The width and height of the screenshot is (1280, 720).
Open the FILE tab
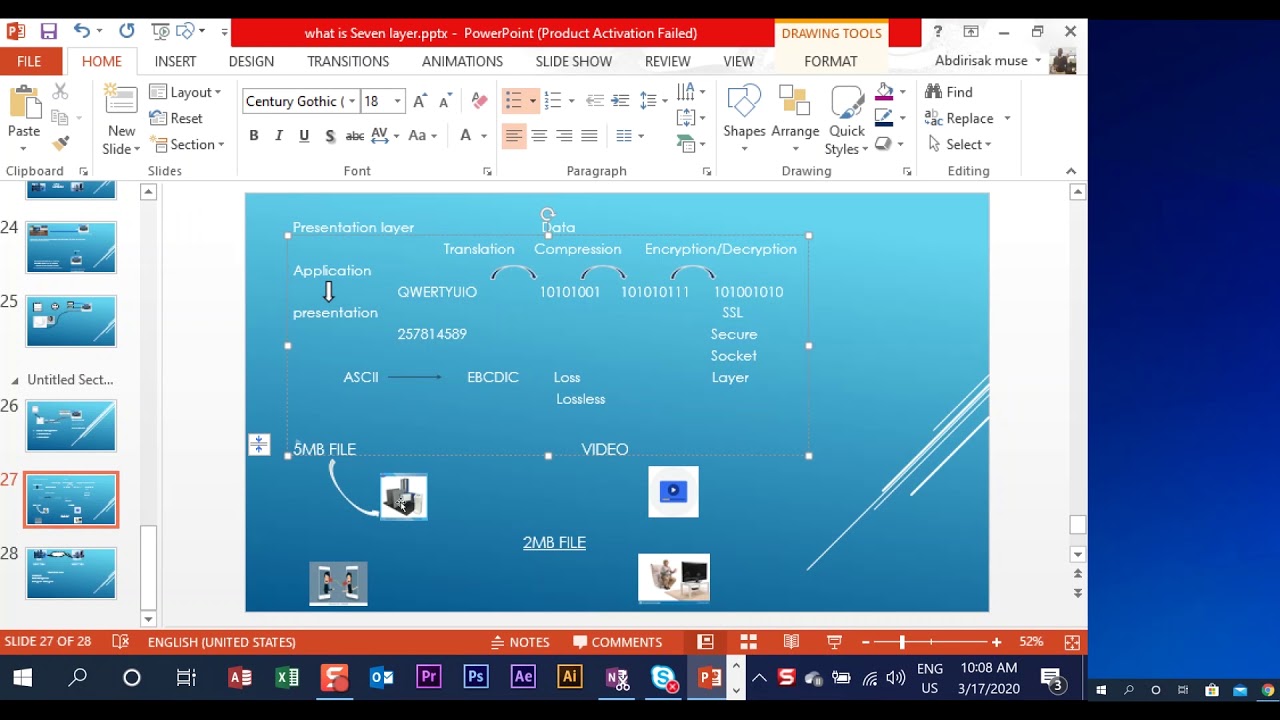[29, 61]
